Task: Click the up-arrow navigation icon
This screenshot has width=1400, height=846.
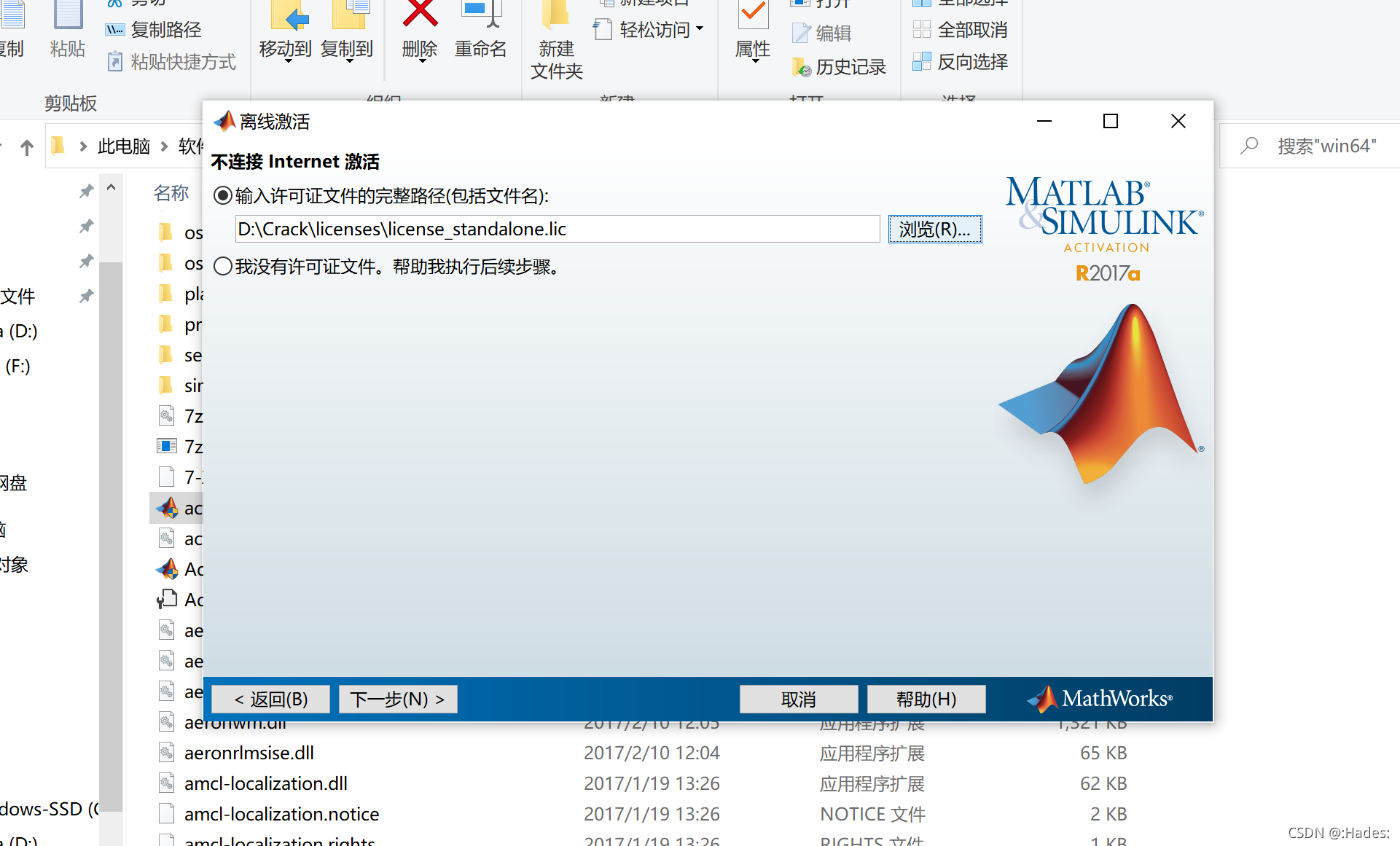Action: pyautogui.click(x=27, y=147)
